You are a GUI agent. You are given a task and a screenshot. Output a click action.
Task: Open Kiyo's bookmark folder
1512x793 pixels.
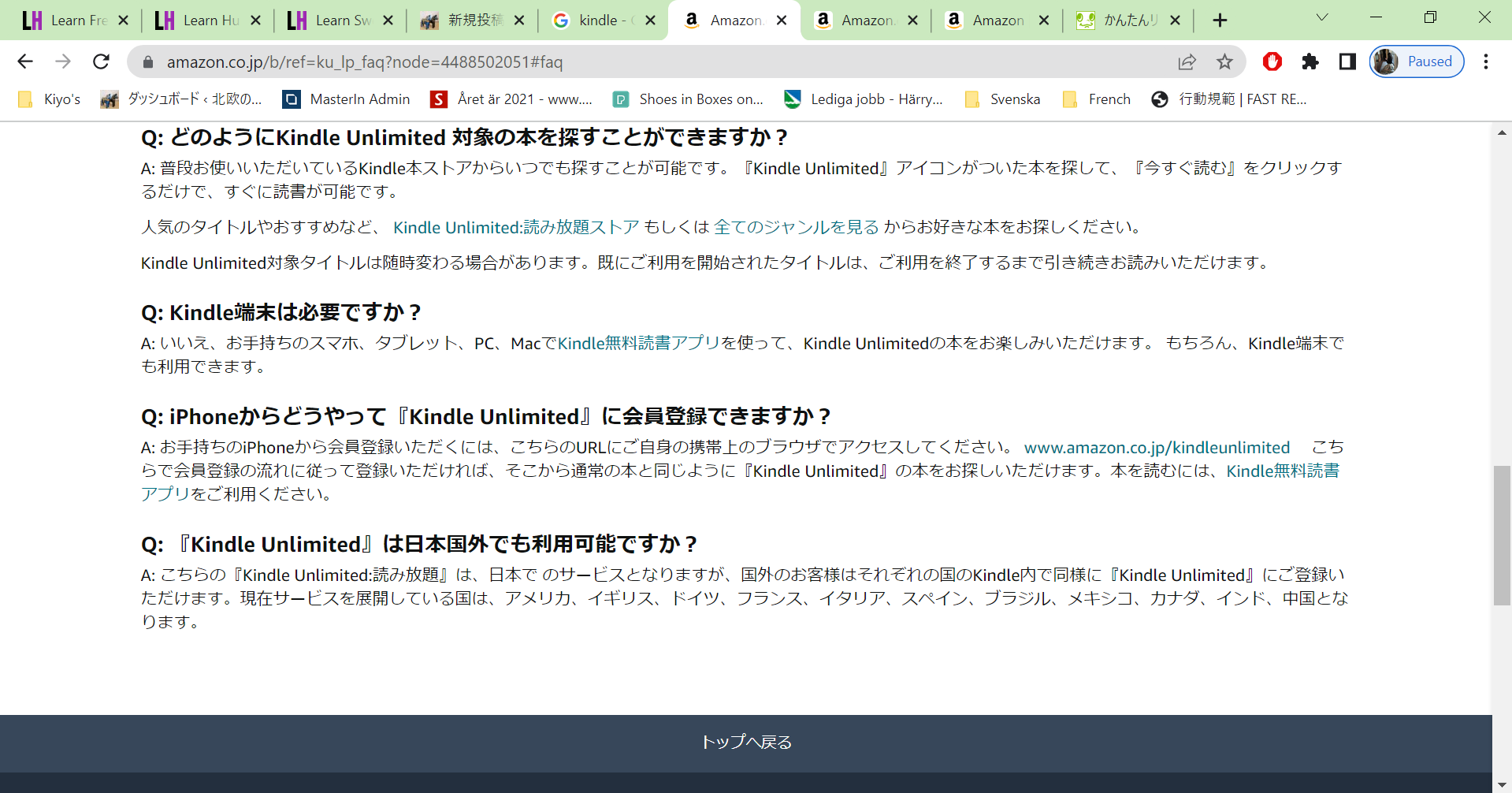(x=50, y=99)
